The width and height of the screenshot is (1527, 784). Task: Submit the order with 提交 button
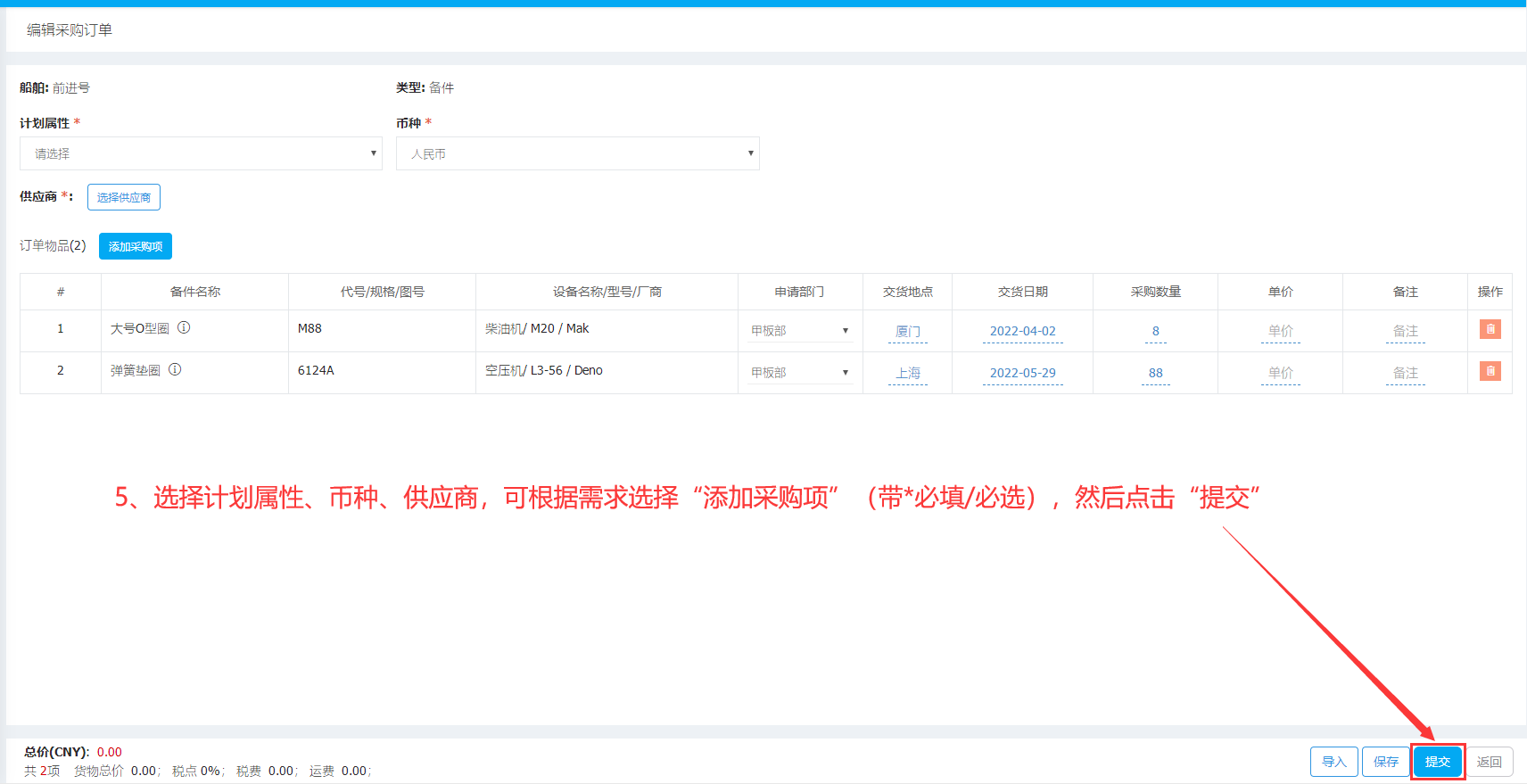[1438, 762]
